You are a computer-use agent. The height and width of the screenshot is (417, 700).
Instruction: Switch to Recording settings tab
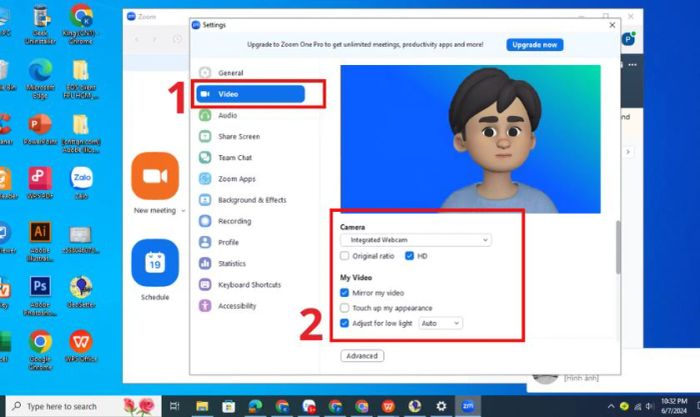(234, 221)
